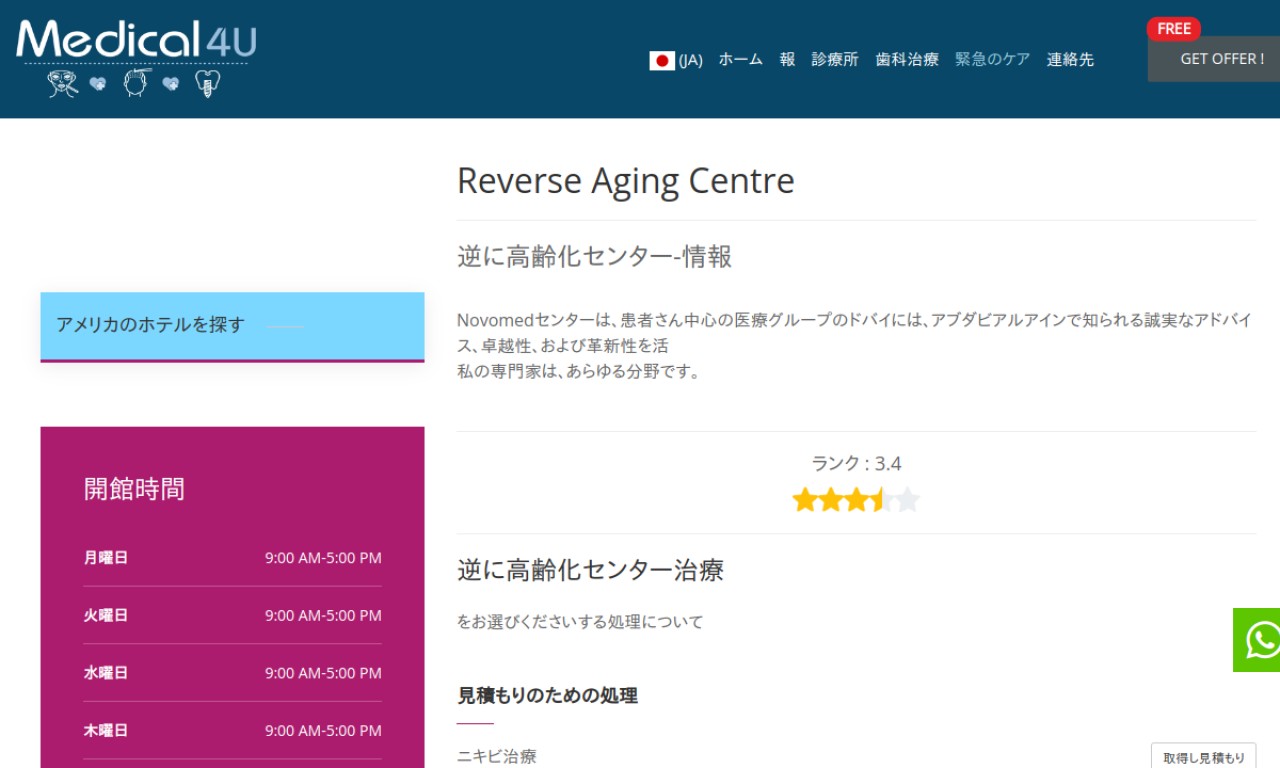Click the Medical4U logo
This screenshot has width=1280, height=768.
(x=136, y=58)
